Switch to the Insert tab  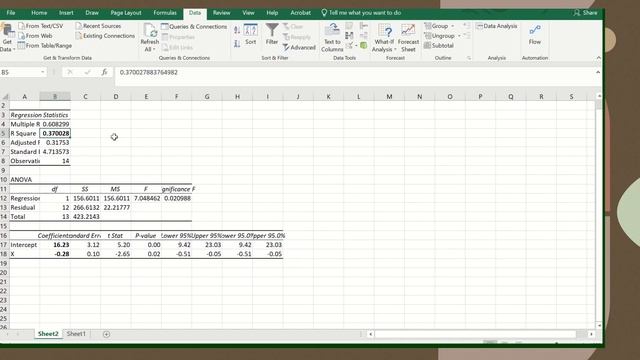coord(66,13)
